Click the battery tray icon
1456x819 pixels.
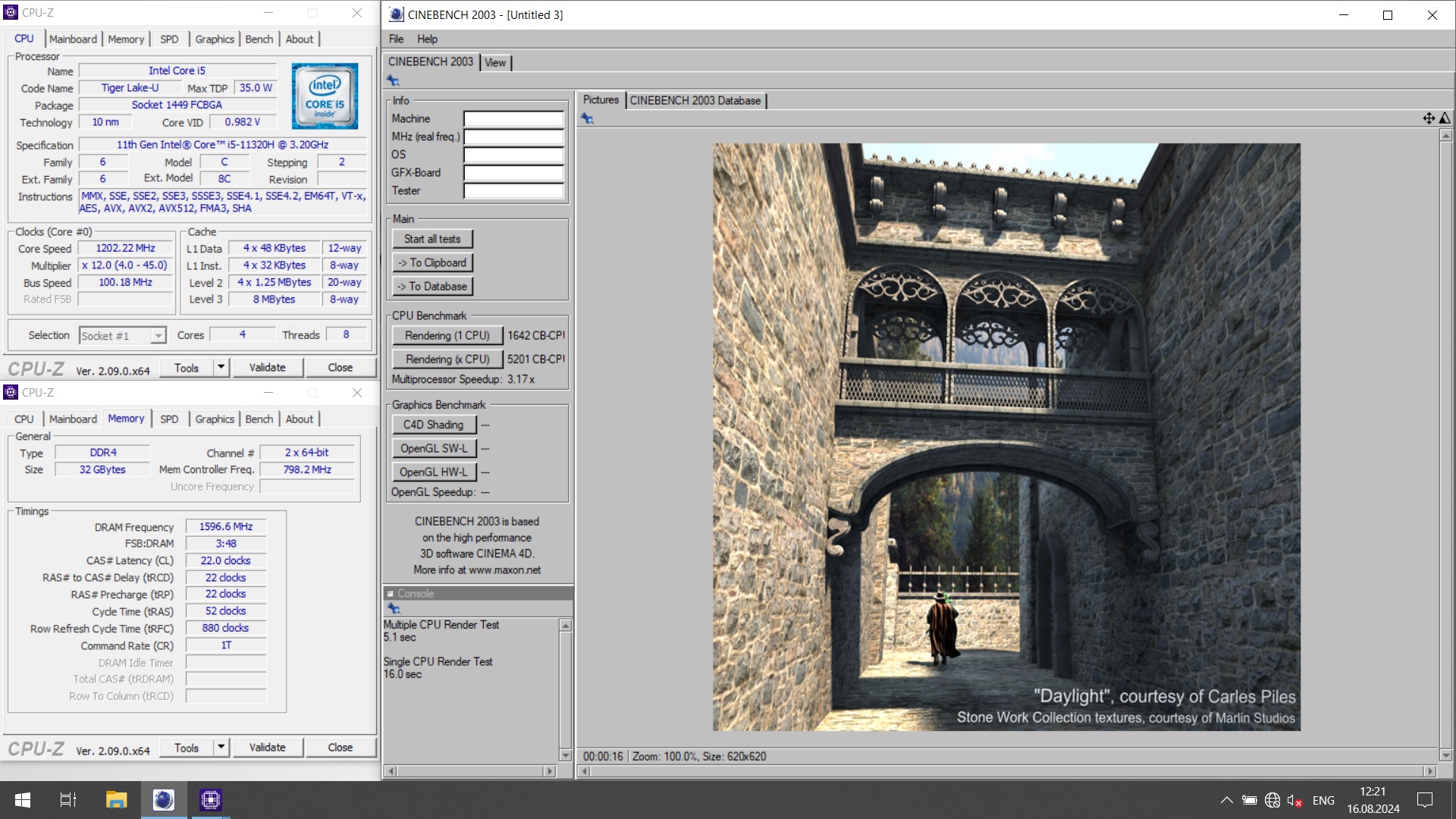pyautogui.click(x=1249, y=800)
